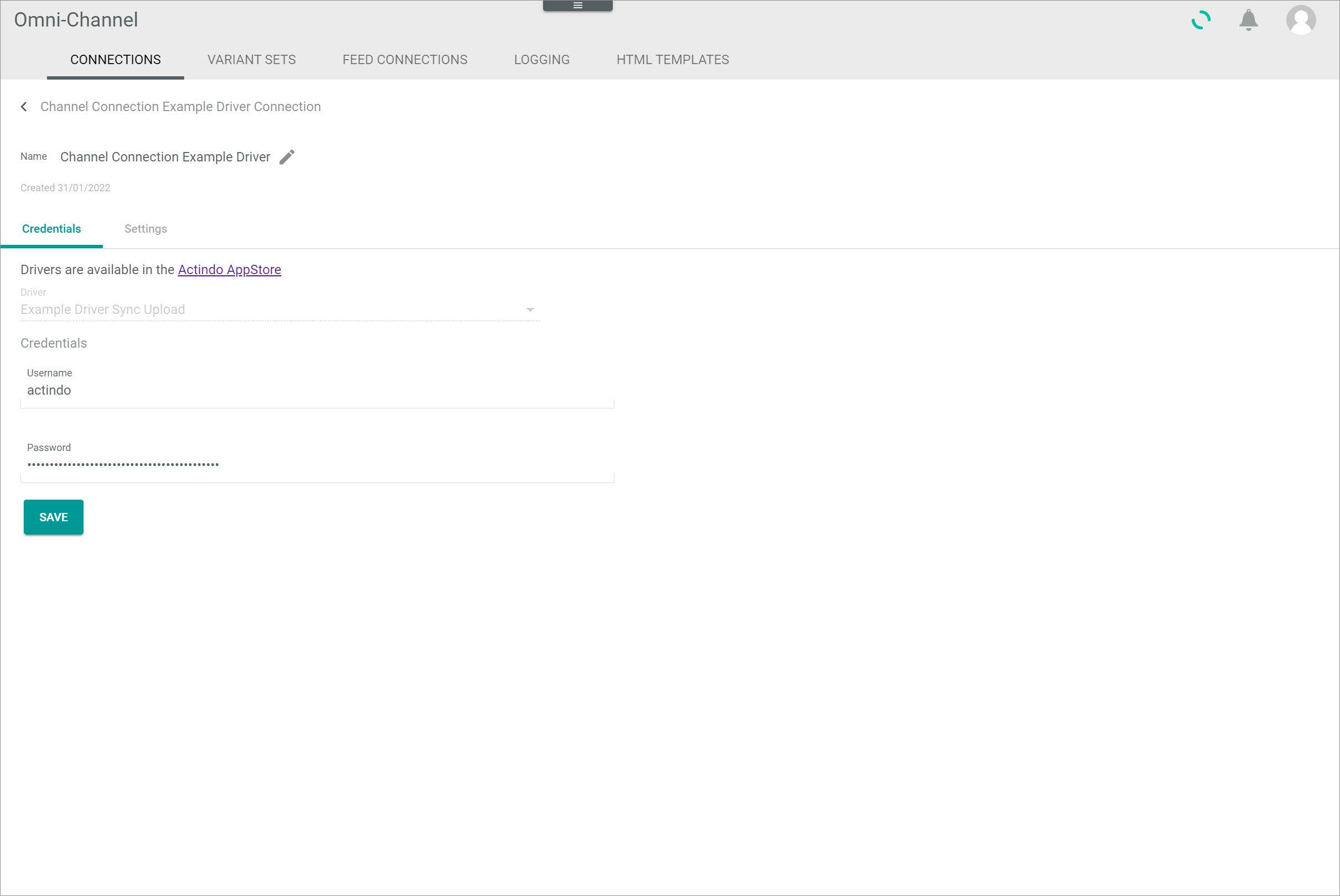Click the CONNECTIONS tab
This screenshot has width=1340, height=896.
pyautogui.click(x=115, y=59)
